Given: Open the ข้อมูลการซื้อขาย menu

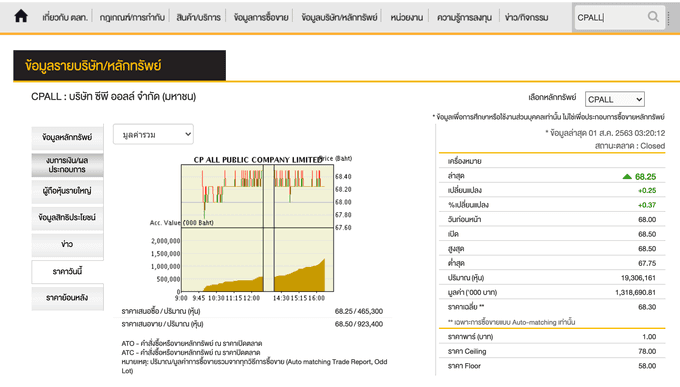Looking at the screenshot, I should coord(261,17).
